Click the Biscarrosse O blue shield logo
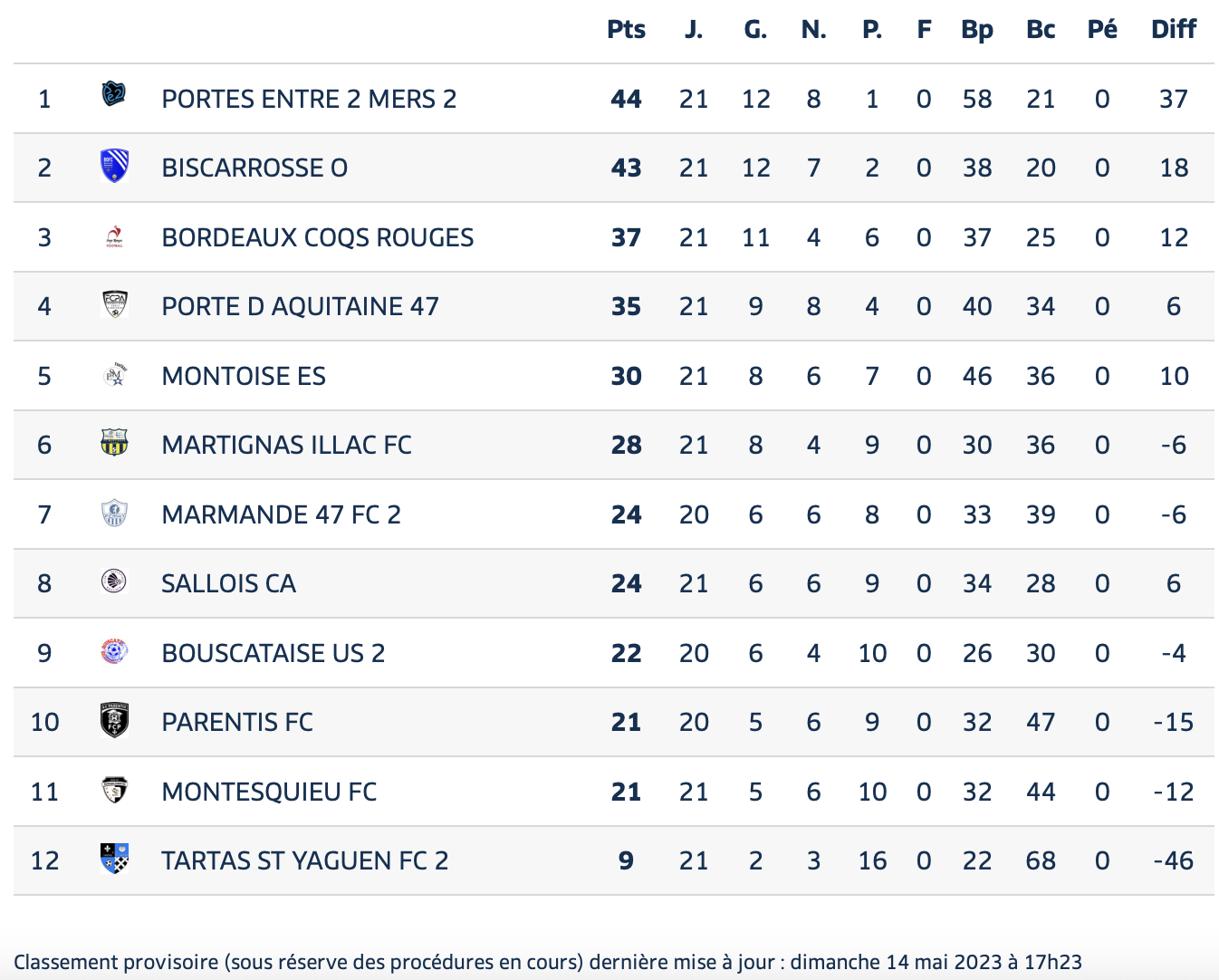The image size is (1219, 980). pos(114,167)
